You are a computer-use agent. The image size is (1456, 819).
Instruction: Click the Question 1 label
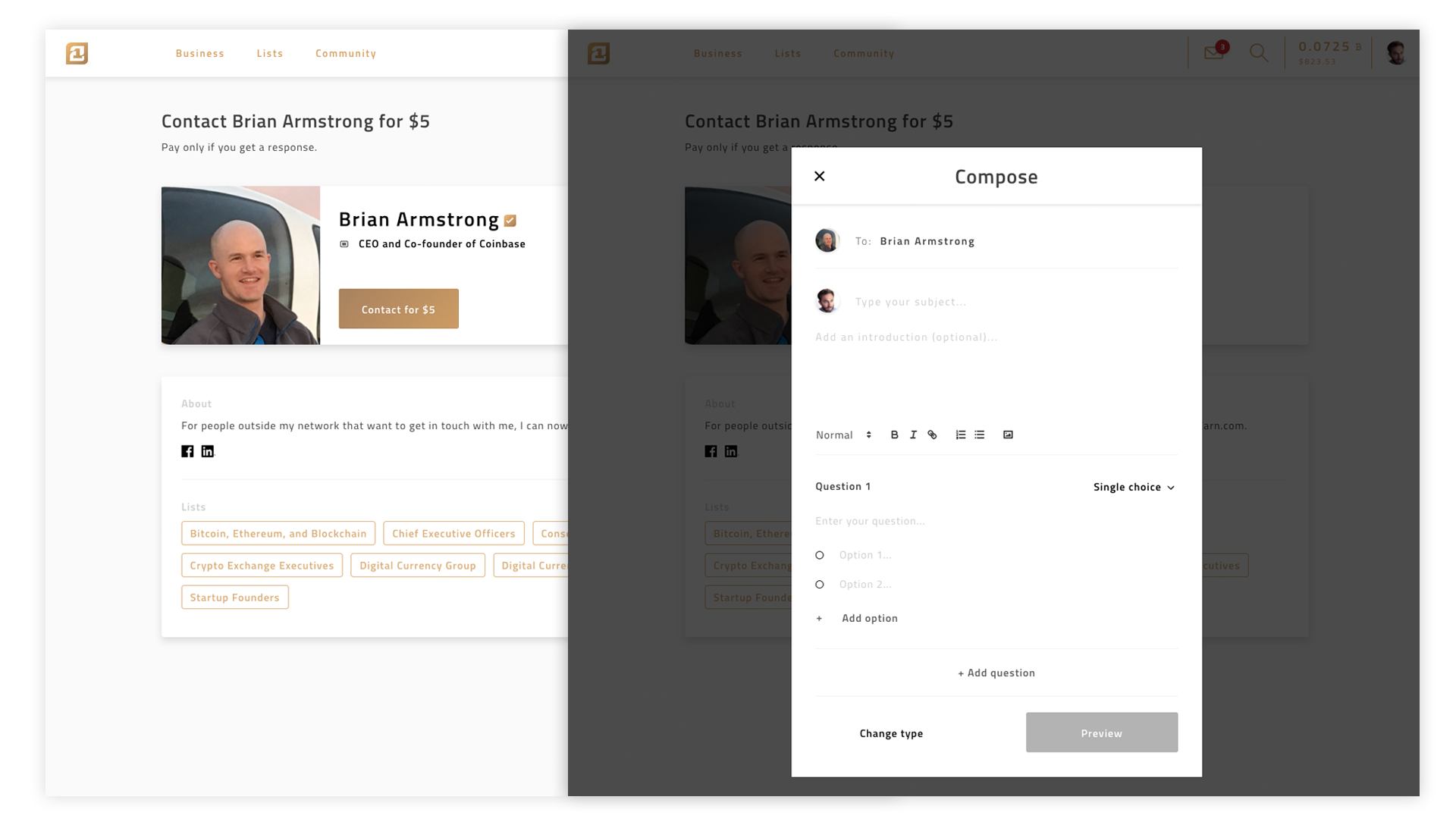coord(843,486)
